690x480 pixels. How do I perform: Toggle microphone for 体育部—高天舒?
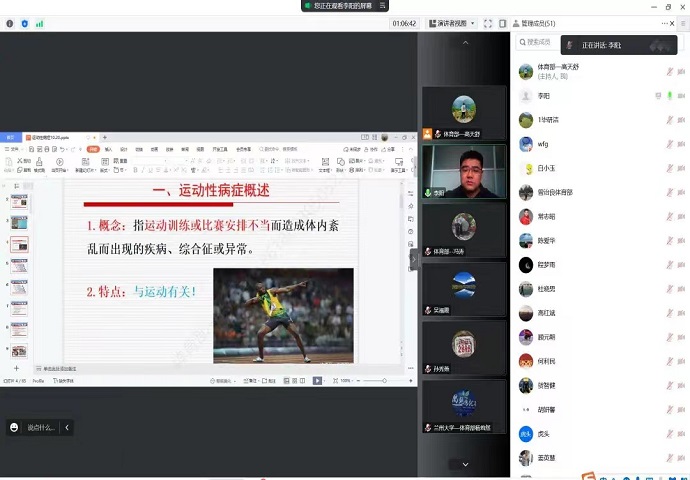point(669,71)
